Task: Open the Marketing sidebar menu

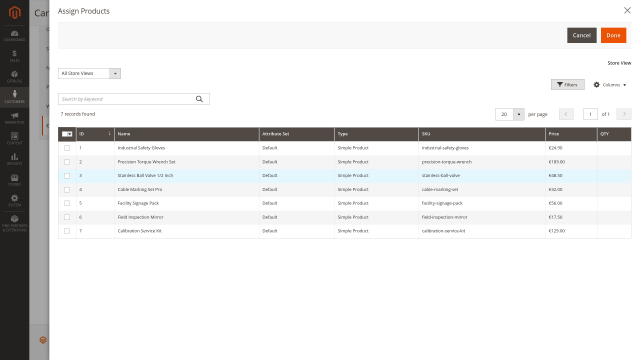Action: click(14, 118)
